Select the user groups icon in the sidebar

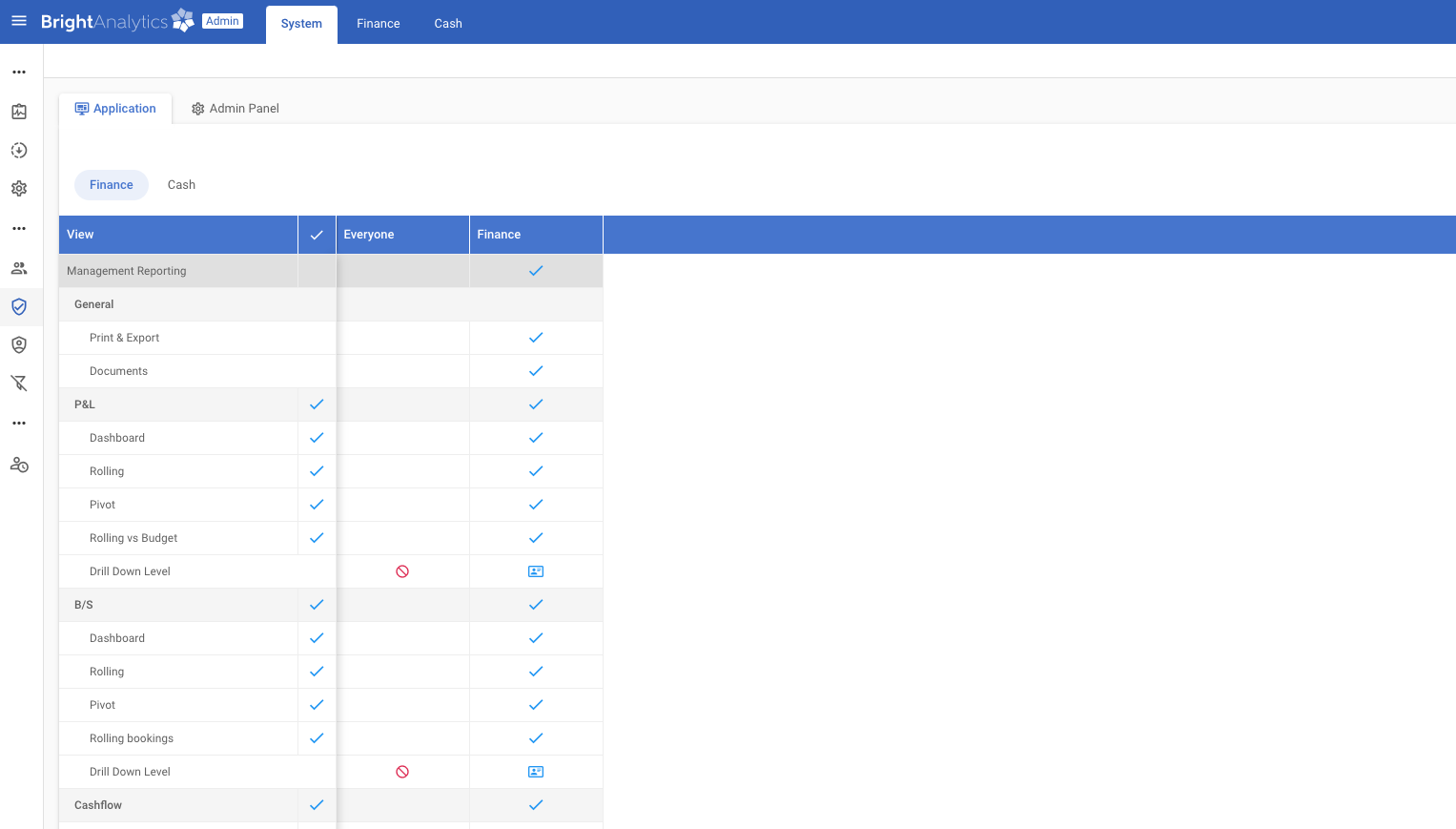pos(19,268)
